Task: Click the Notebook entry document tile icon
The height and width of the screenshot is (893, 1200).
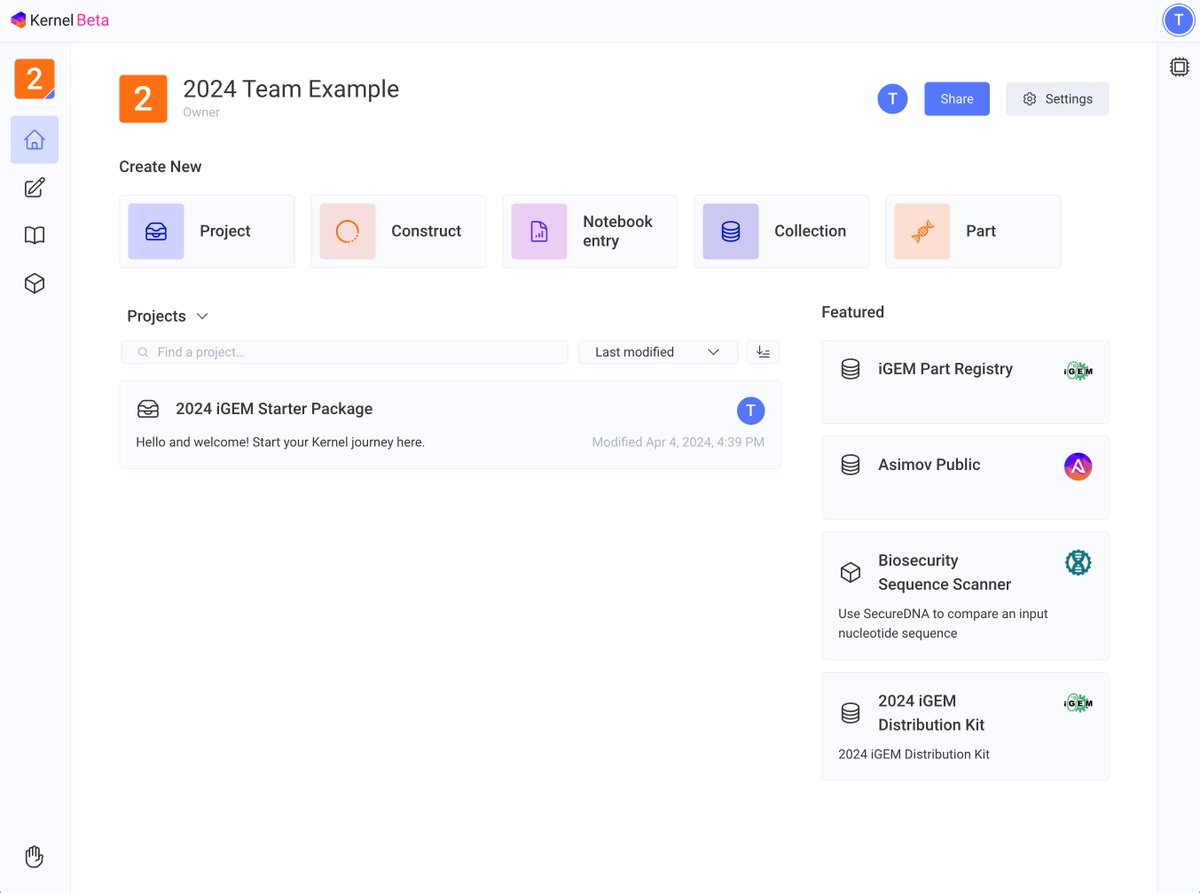Action: [539, 231]
